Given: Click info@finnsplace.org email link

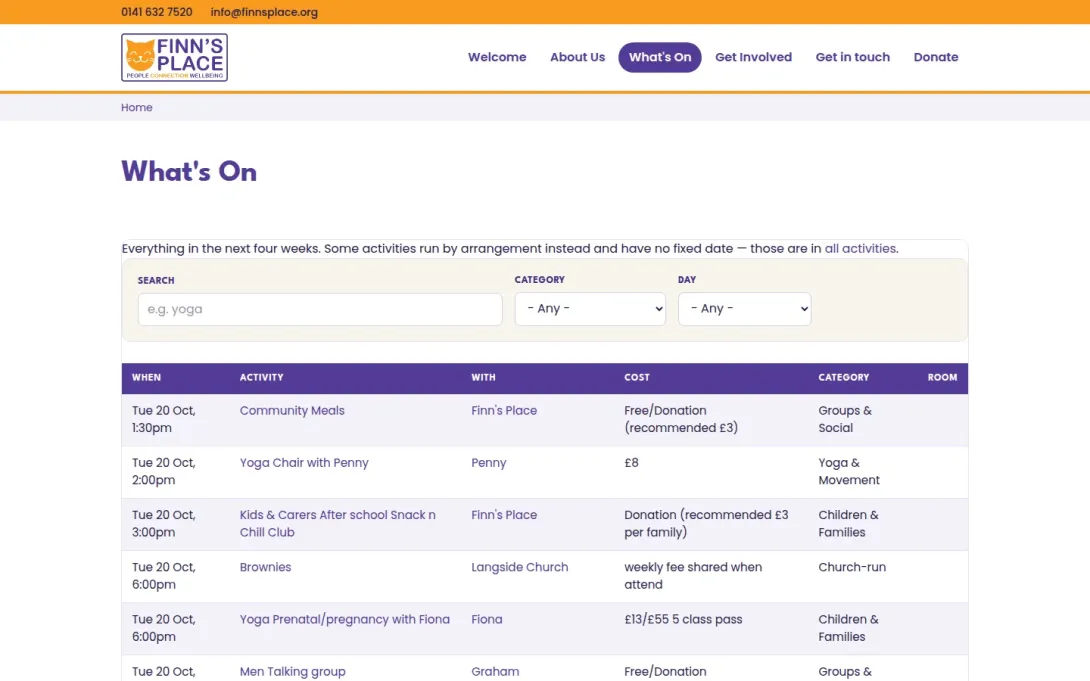Looking at the screenshot, I should point(264,12).
